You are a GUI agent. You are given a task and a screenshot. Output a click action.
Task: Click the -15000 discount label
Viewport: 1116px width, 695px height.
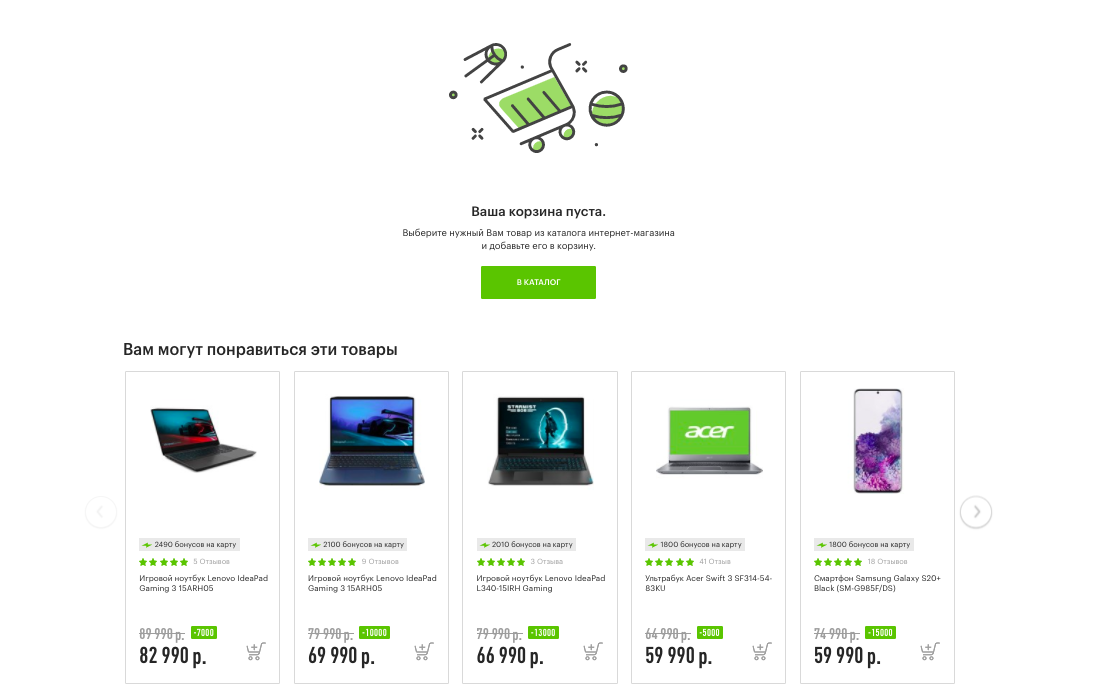point(880,632)
